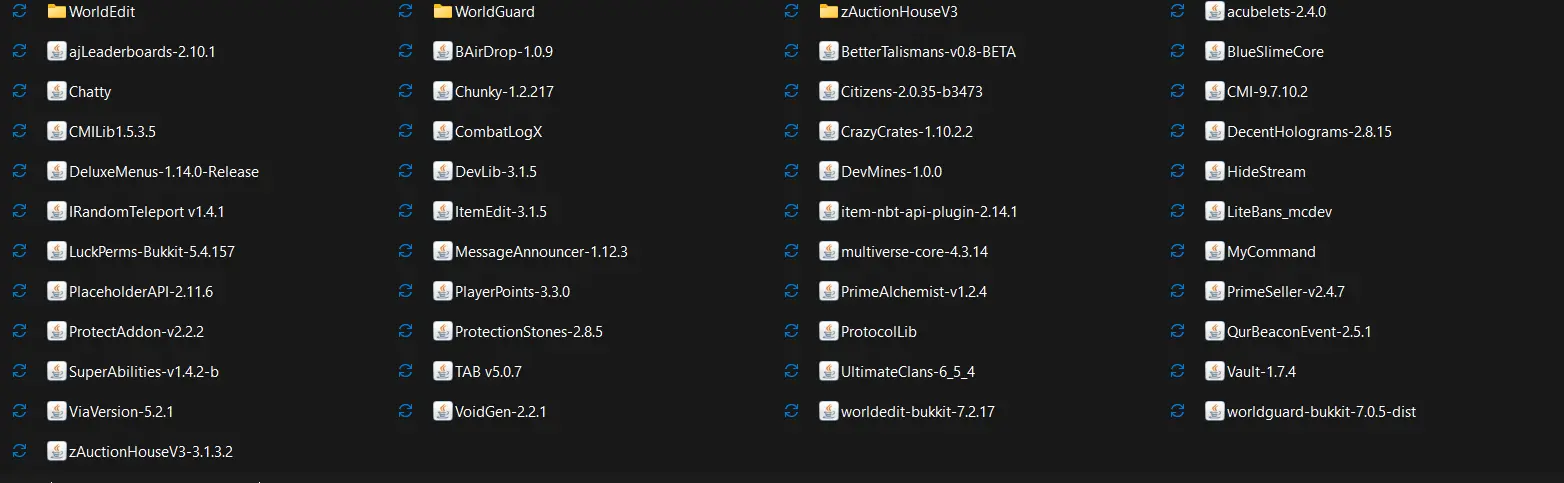
Task: Select file name worldguard-bukkit-7.0.5-dist
Action: point(1322,412)
